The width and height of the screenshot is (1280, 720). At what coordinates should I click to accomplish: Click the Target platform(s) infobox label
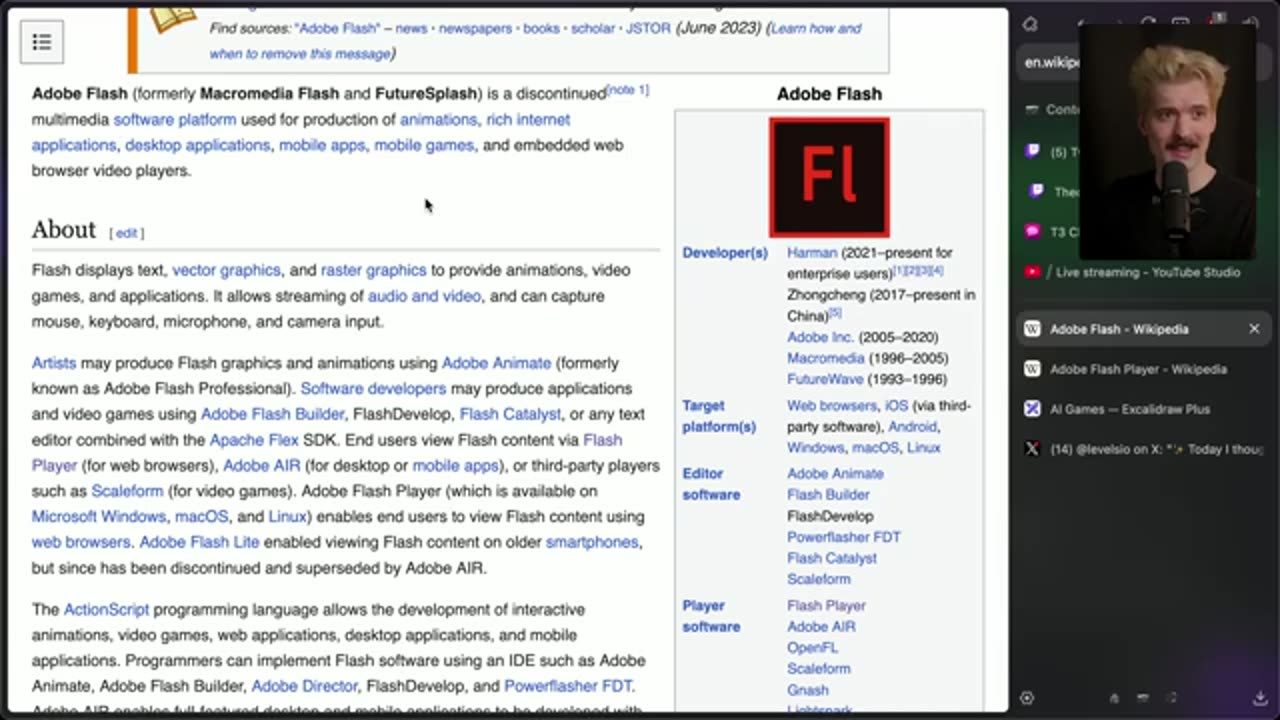(719, 416)
